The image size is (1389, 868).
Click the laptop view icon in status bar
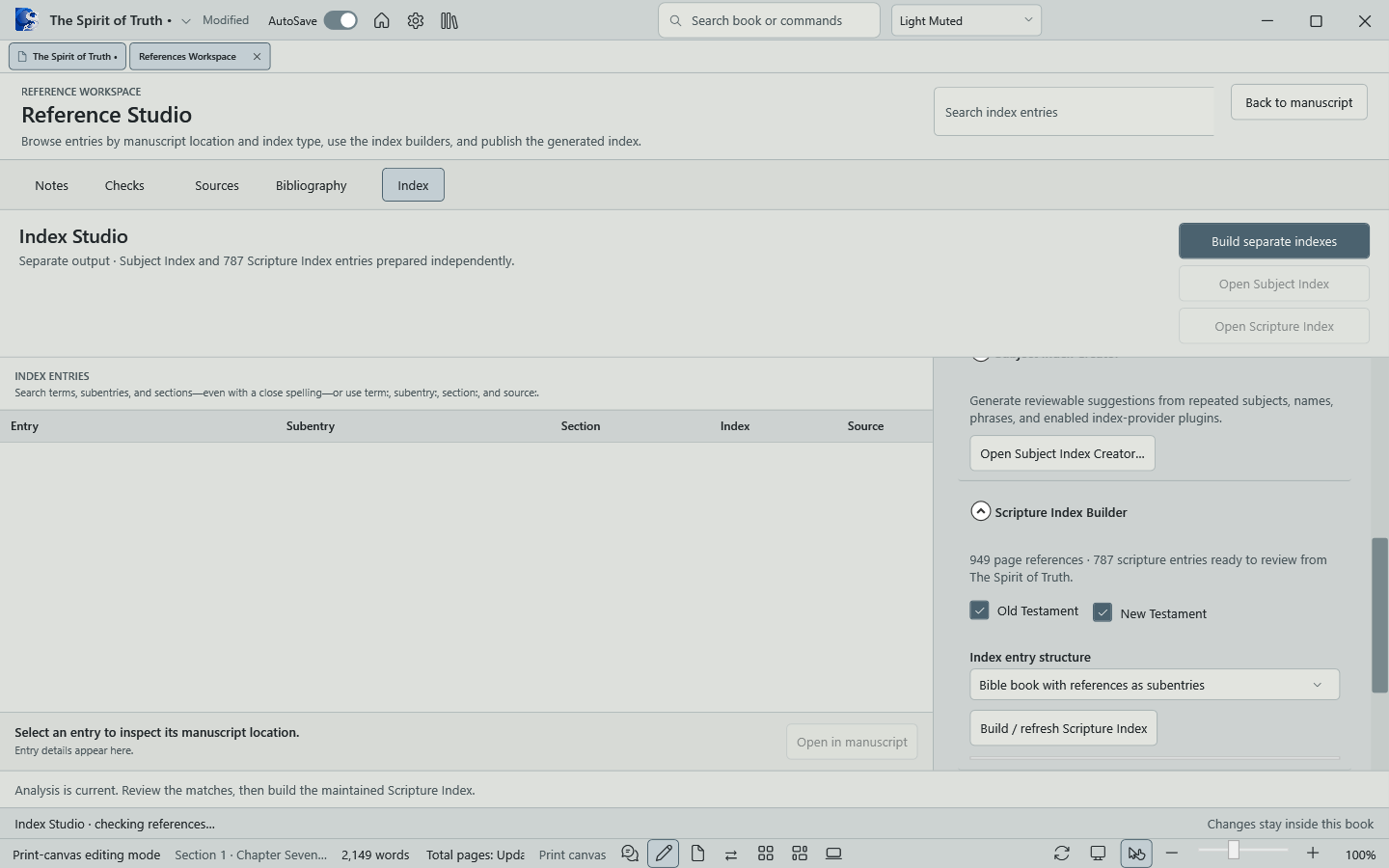click(x=834, y=854)
